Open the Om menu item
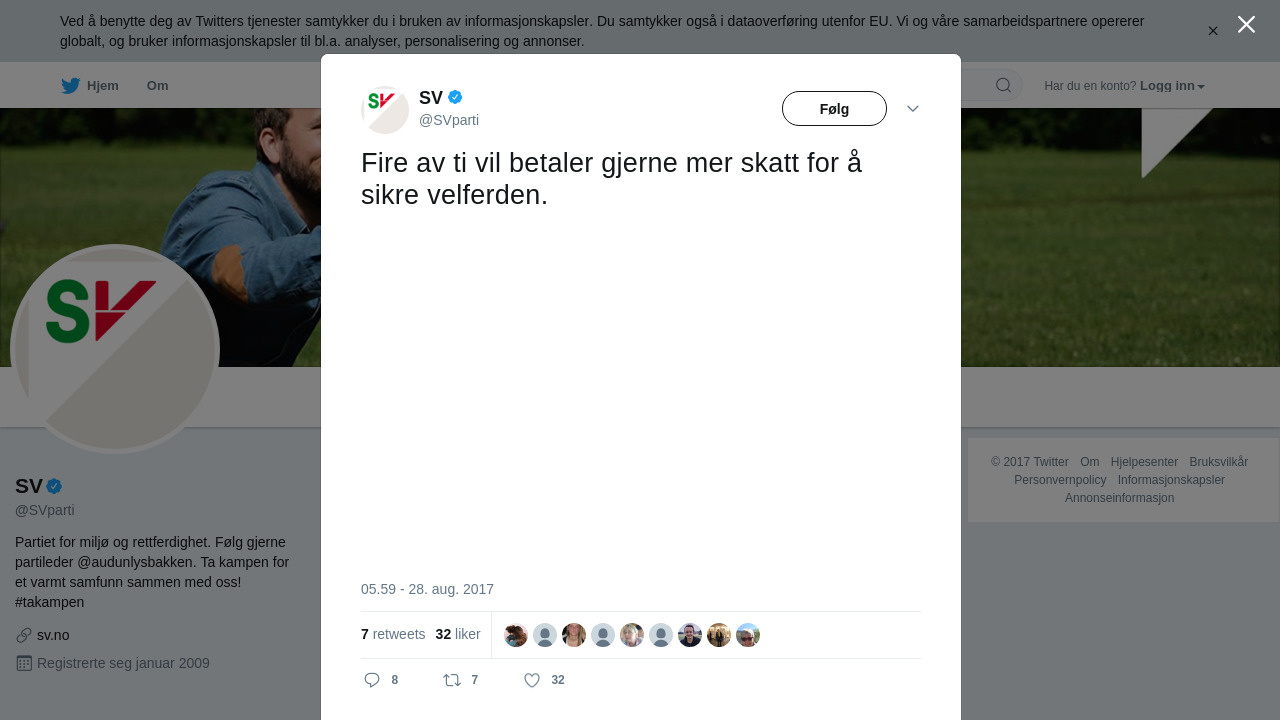 point(157,86)
